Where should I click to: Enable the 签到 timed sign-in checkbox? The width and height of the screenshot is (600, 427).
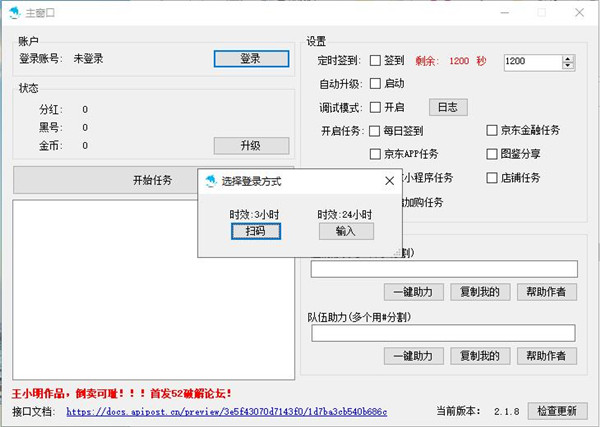coord(376,61)
